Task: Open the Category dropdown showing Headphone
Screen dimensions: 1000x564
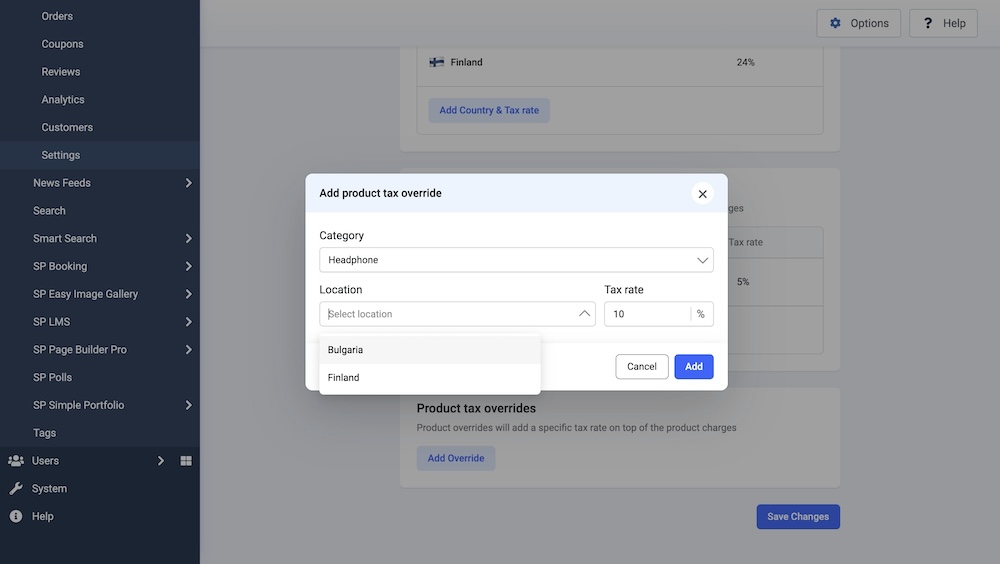Action: tap(516, 260)
